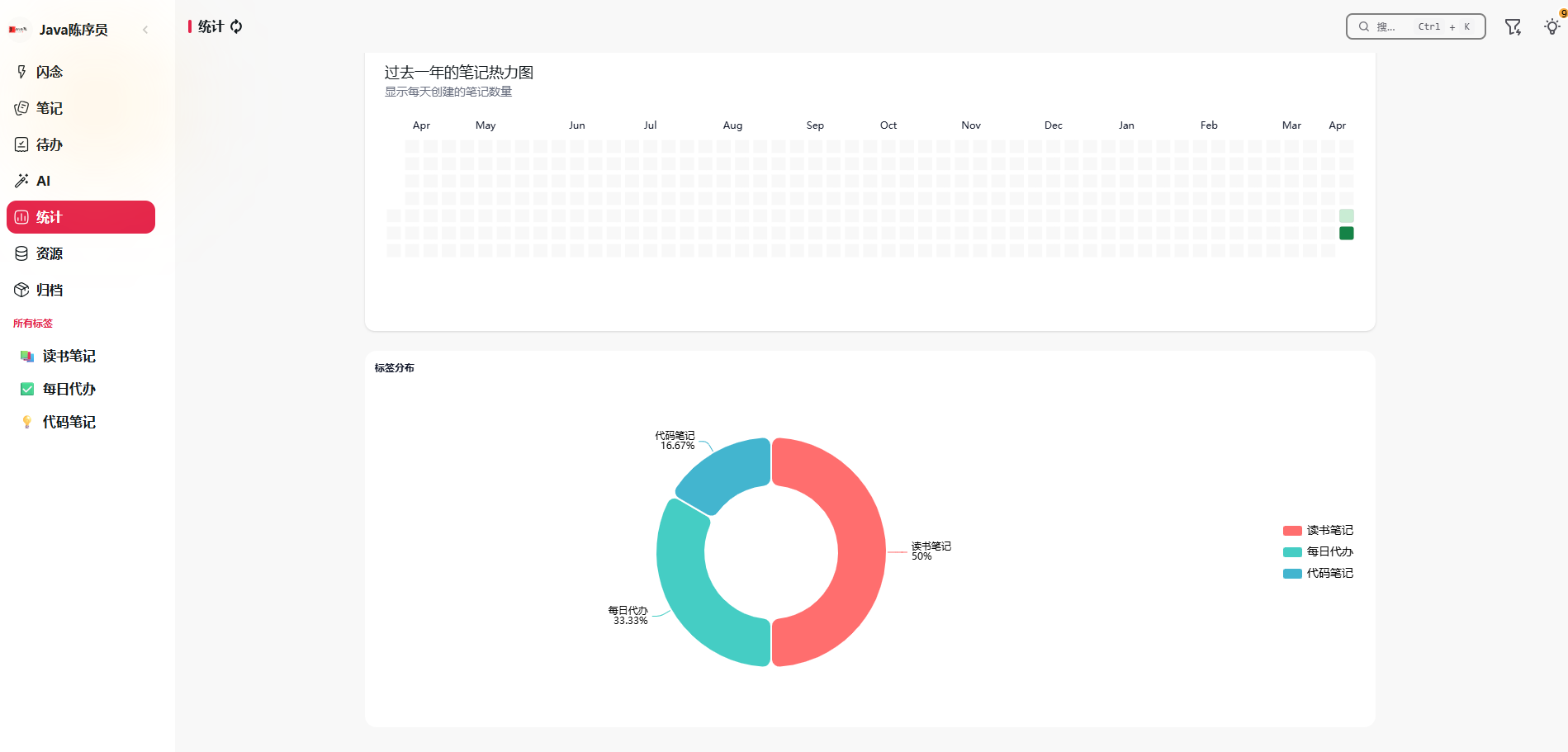
Task: Open 闪念 in the sidebar
Action: 50,72
